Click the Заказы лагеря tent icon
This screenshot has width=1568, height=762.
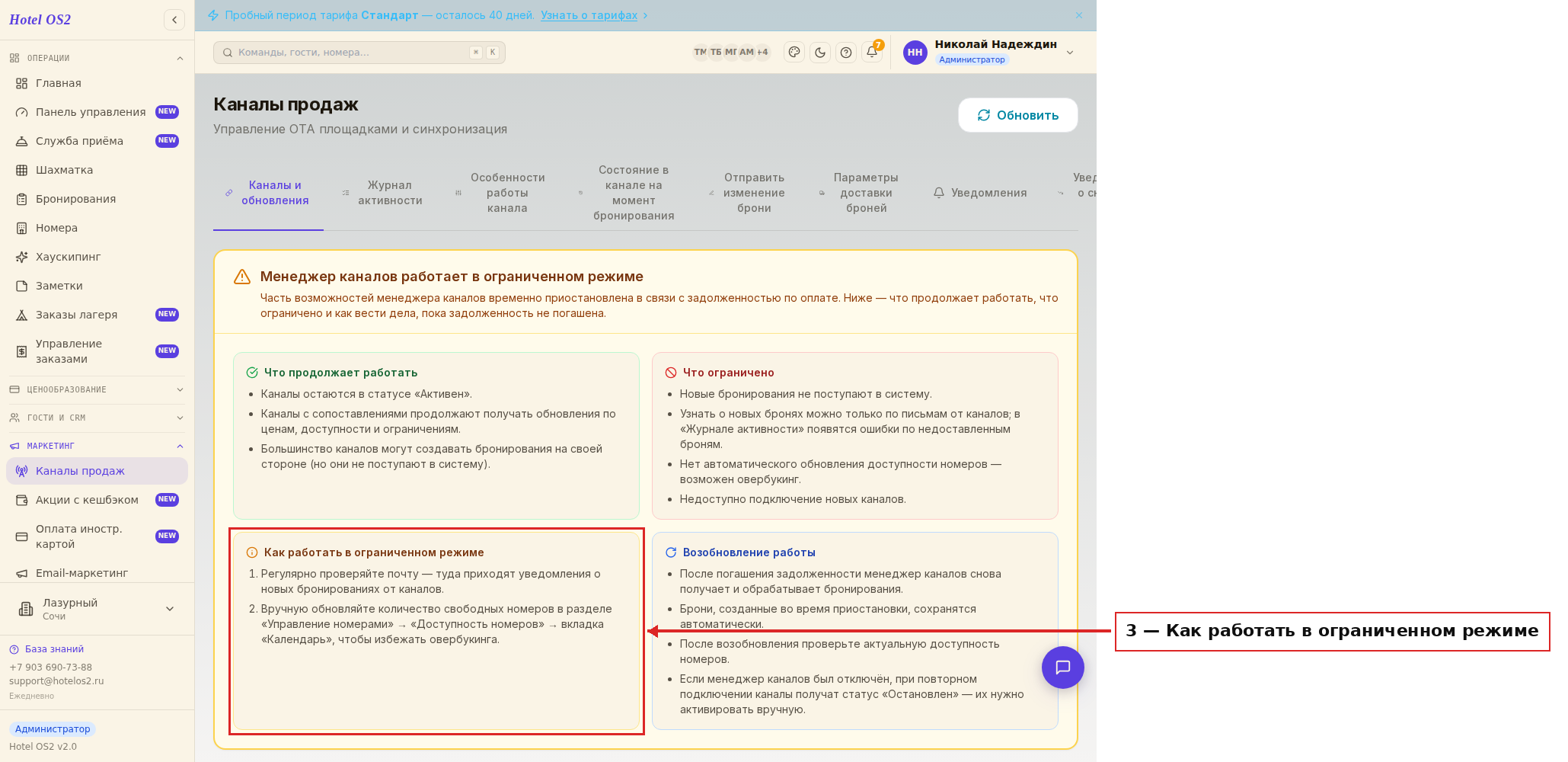22,315
